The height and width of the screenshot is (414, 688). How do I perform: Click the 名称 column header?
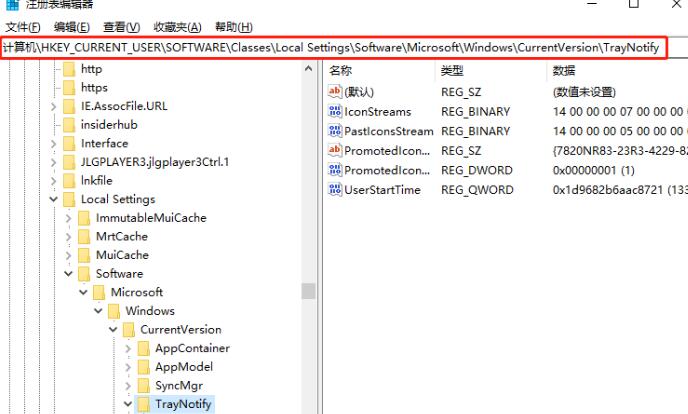pos(341,71)
